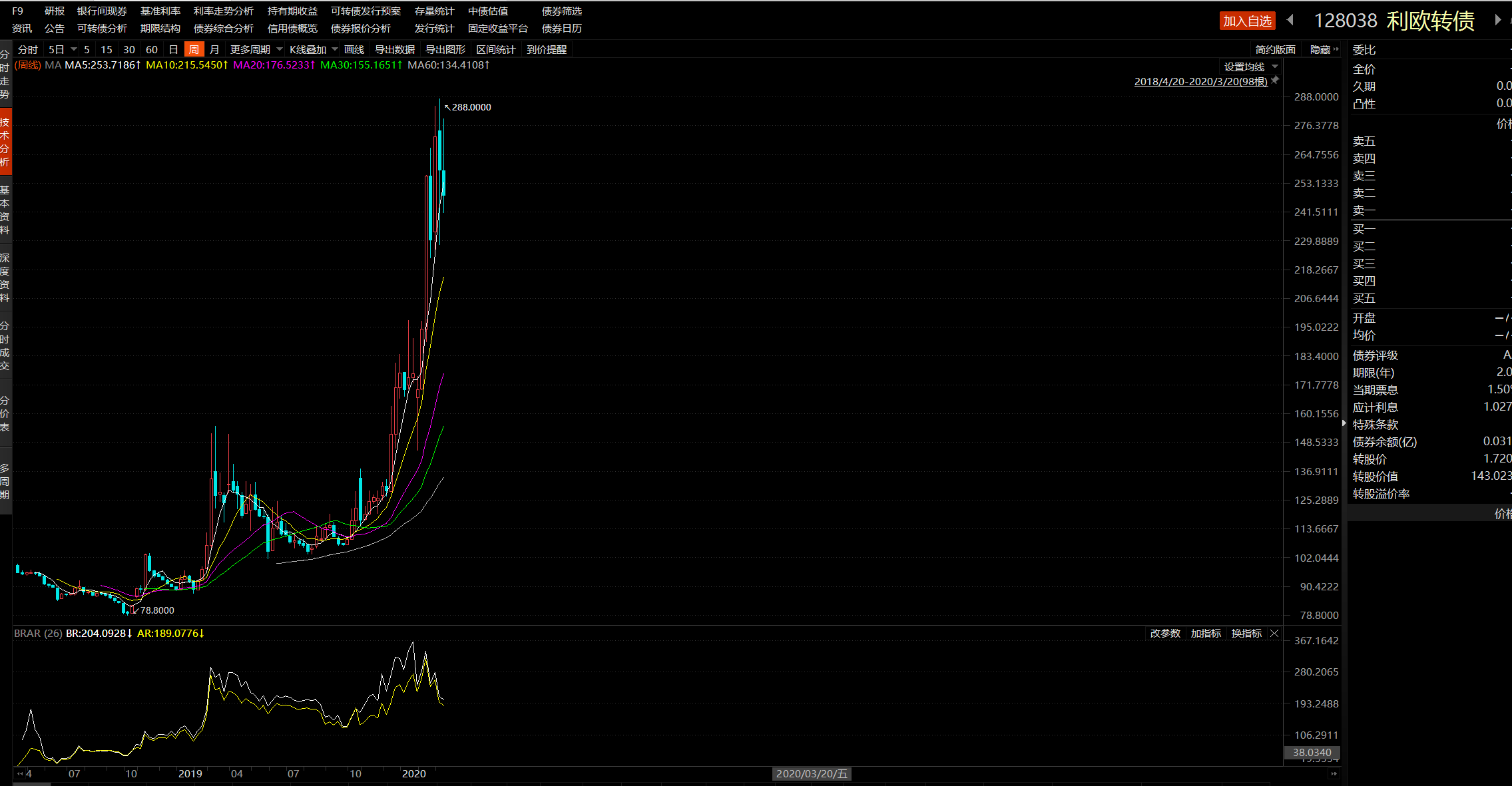Close the BRAR indicator panel
Viewport: 1512px width, 786px height.
[1274, 634]
